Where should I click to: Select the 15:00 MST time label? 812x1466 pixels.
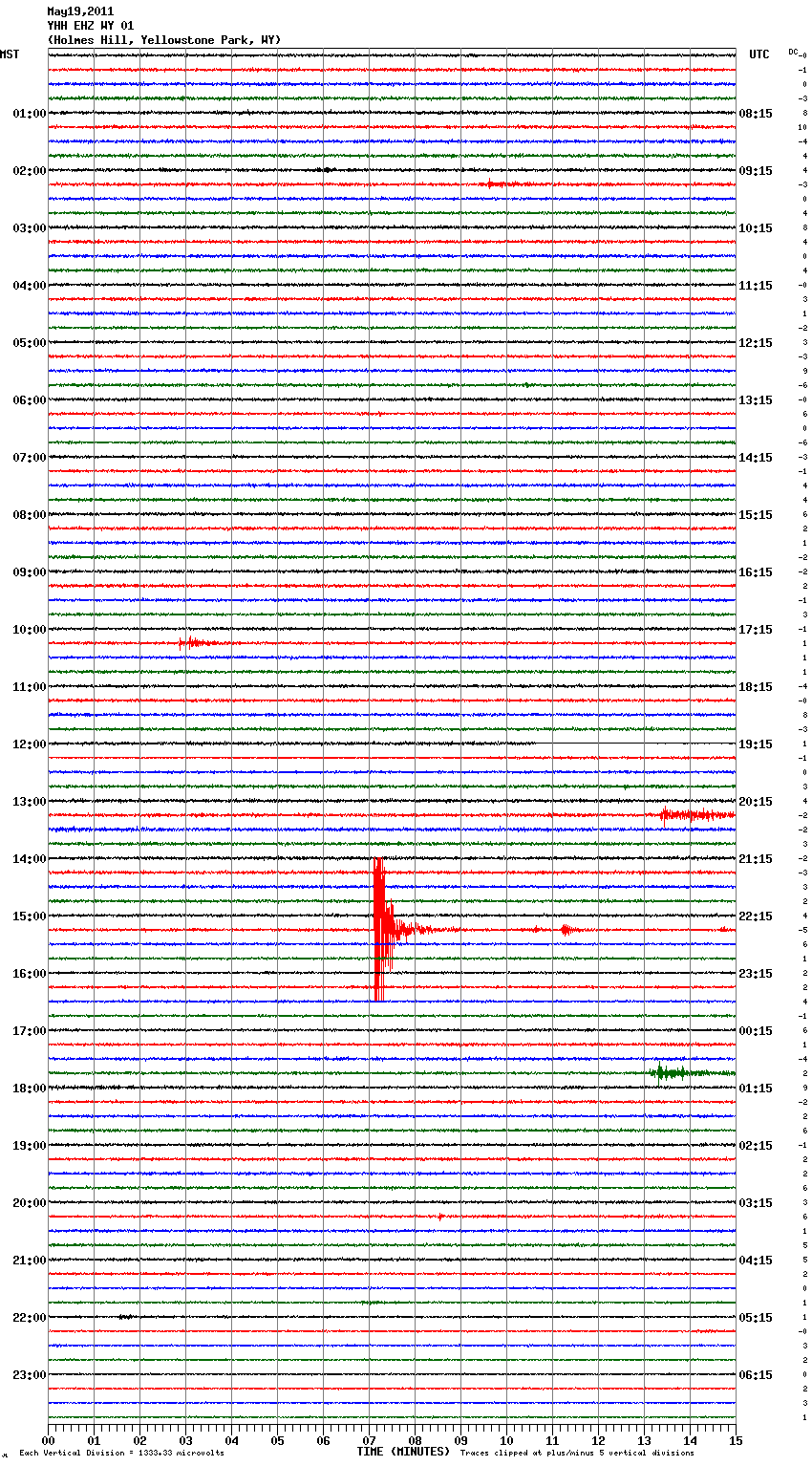(30, 916)
